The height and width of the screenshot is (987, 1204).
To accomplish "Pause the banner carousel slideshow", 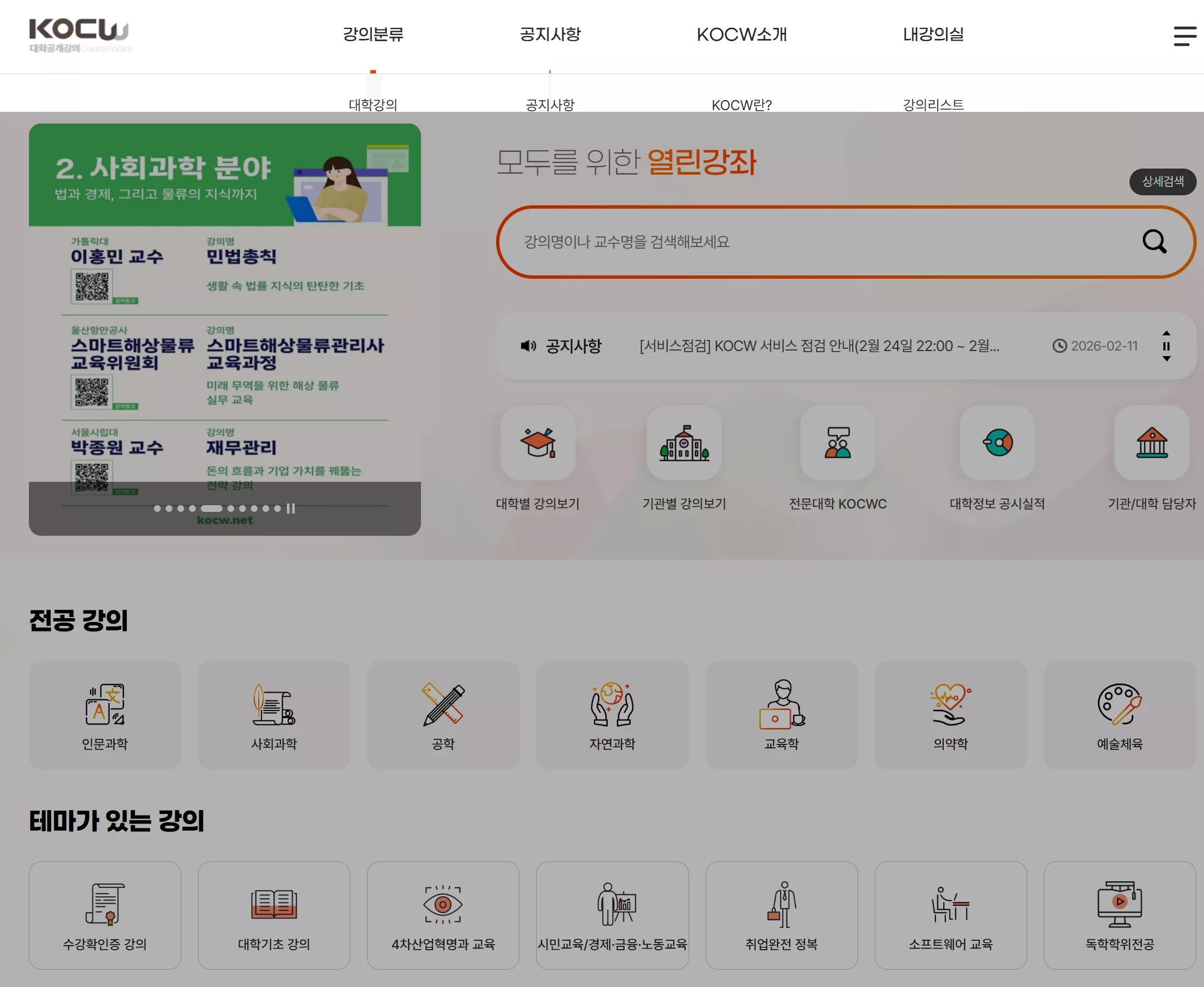I will (x=291, y=509).
